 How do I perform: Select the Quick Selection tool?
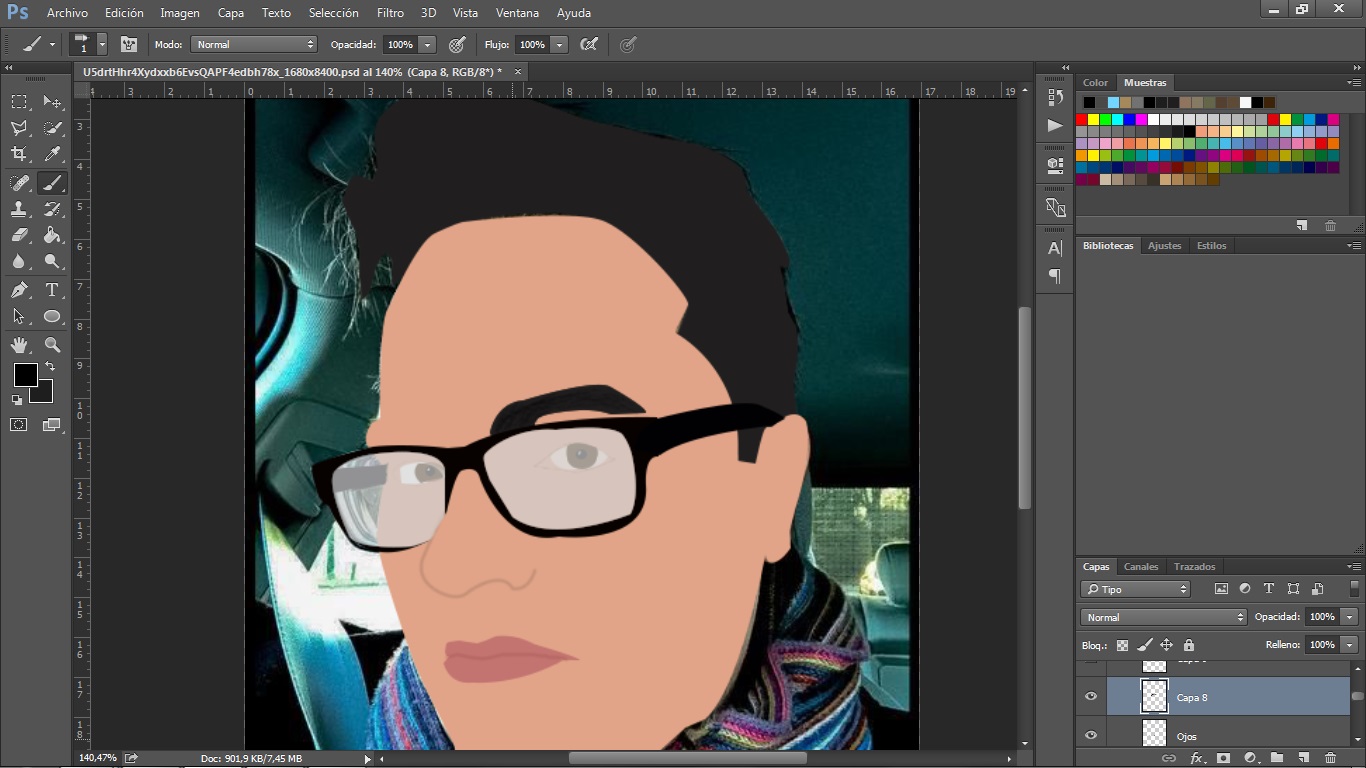click(x=52, y=128)
